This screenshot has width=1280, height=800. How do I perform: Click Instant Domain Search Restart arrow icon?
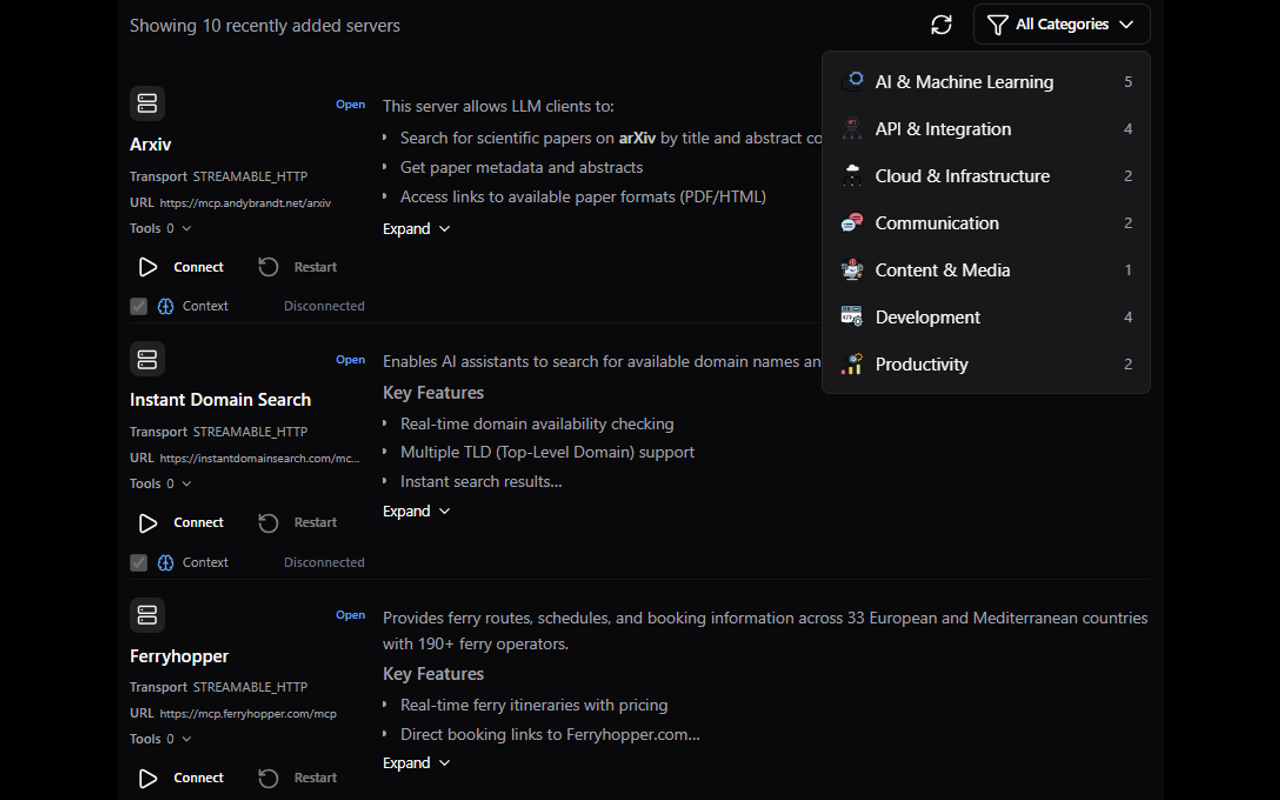pyautogui.click(x=268, y=522)
